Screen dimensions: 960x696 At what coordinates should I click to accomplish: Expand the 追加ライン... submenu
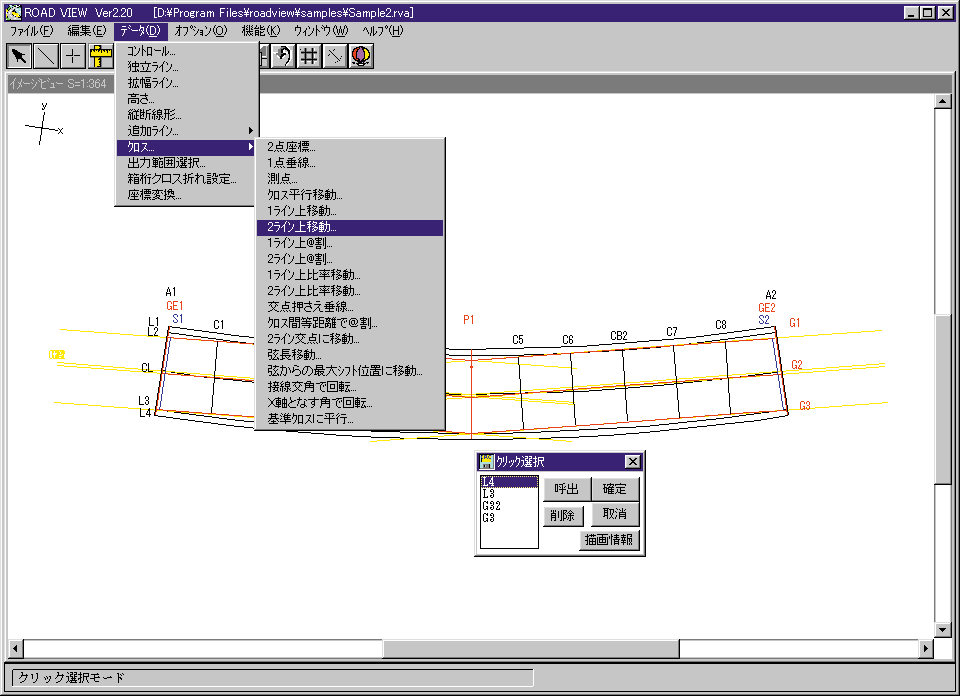pyautogui.click(x=186, y=130)
